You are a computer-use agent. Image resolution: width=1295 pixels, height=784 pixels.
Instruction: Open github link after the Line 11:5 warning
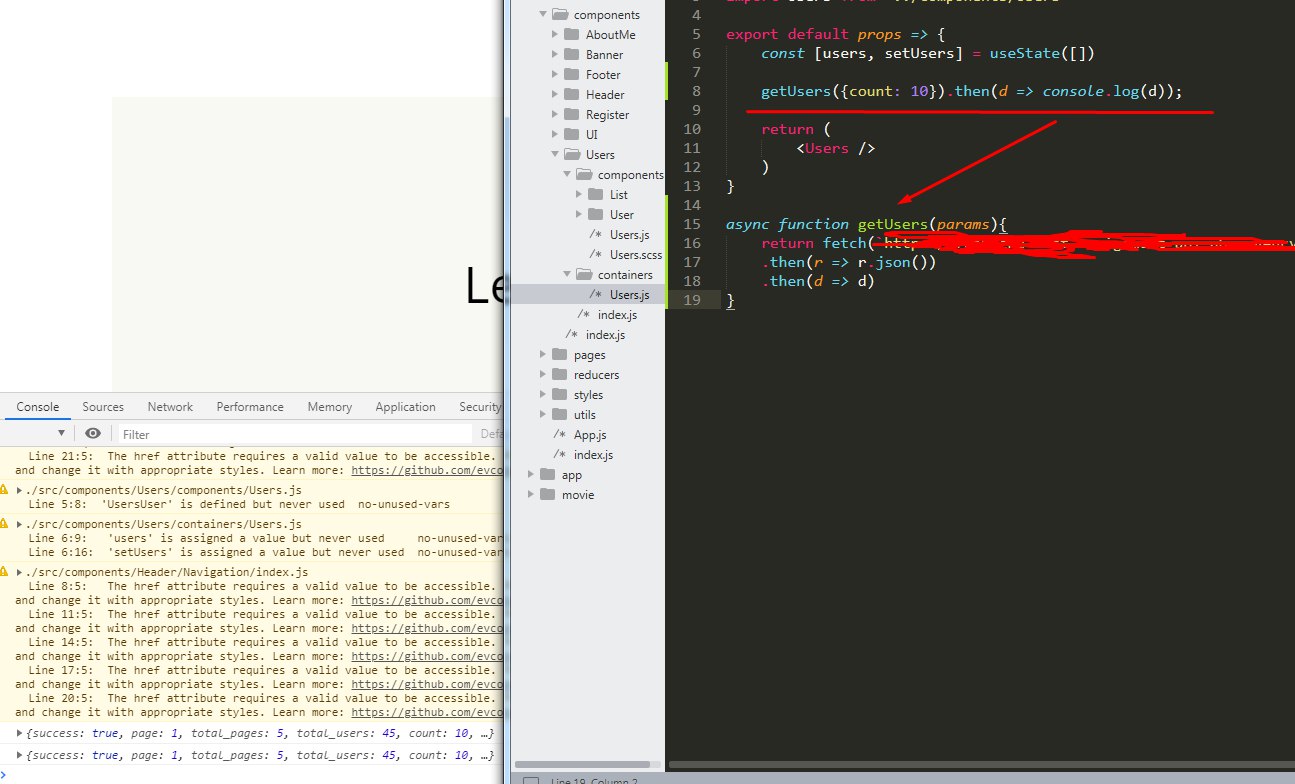click(426, 629)
